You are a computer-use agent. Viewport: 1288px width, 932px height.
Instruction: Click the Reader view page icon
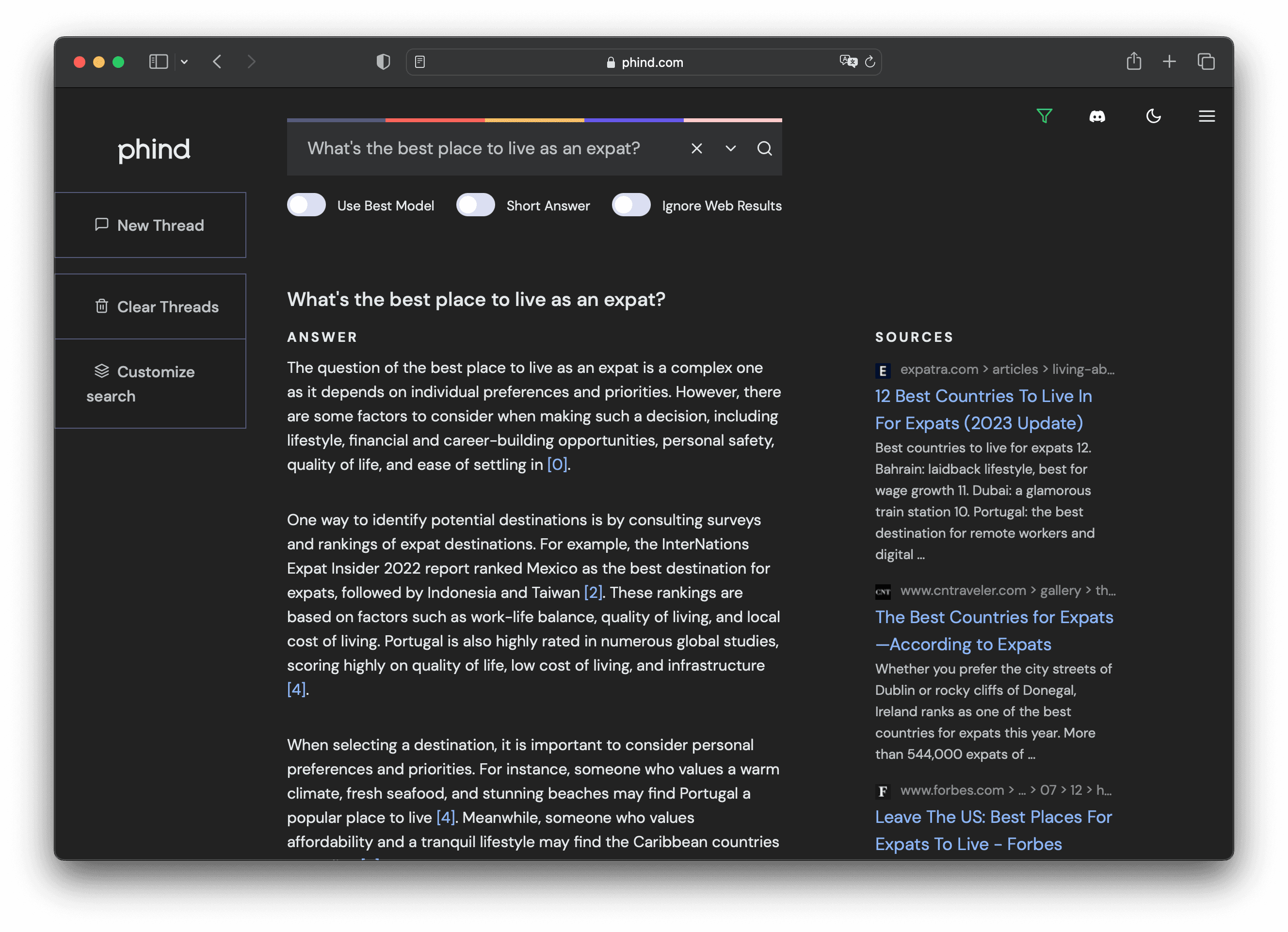pos(419,61)
